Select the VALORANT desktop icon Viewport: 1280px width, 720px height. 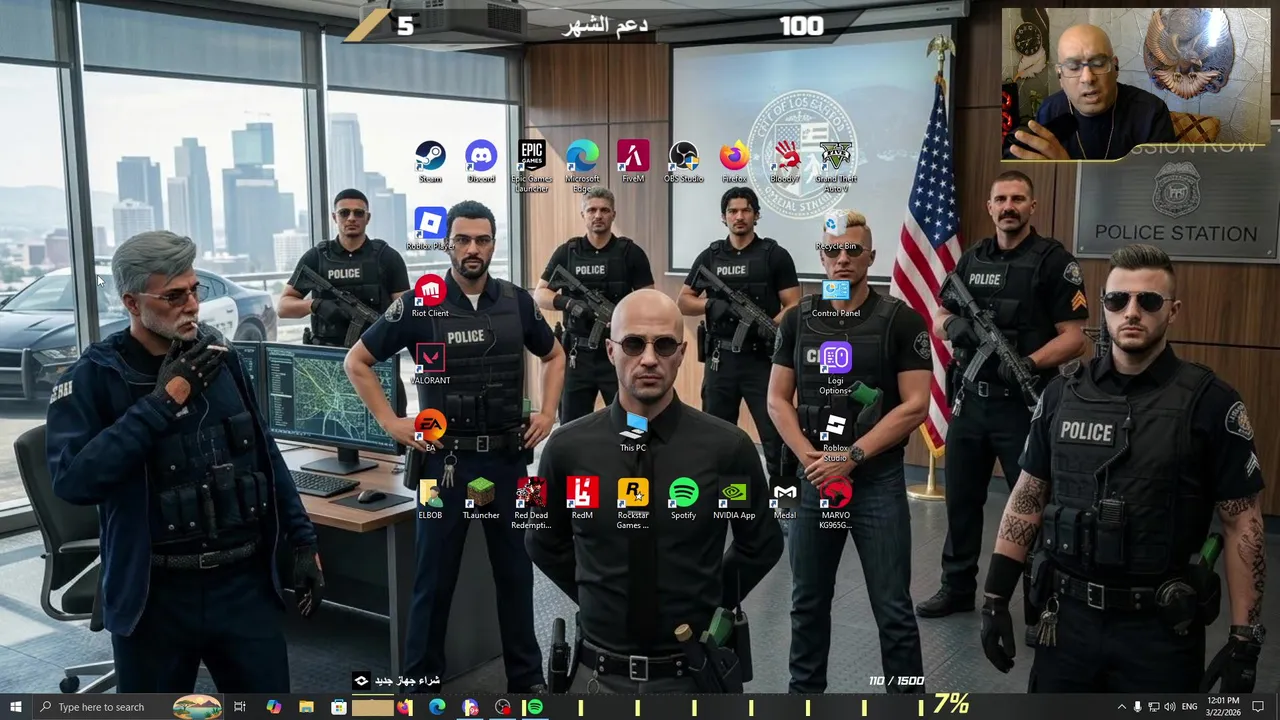click(x=430, y=364)
